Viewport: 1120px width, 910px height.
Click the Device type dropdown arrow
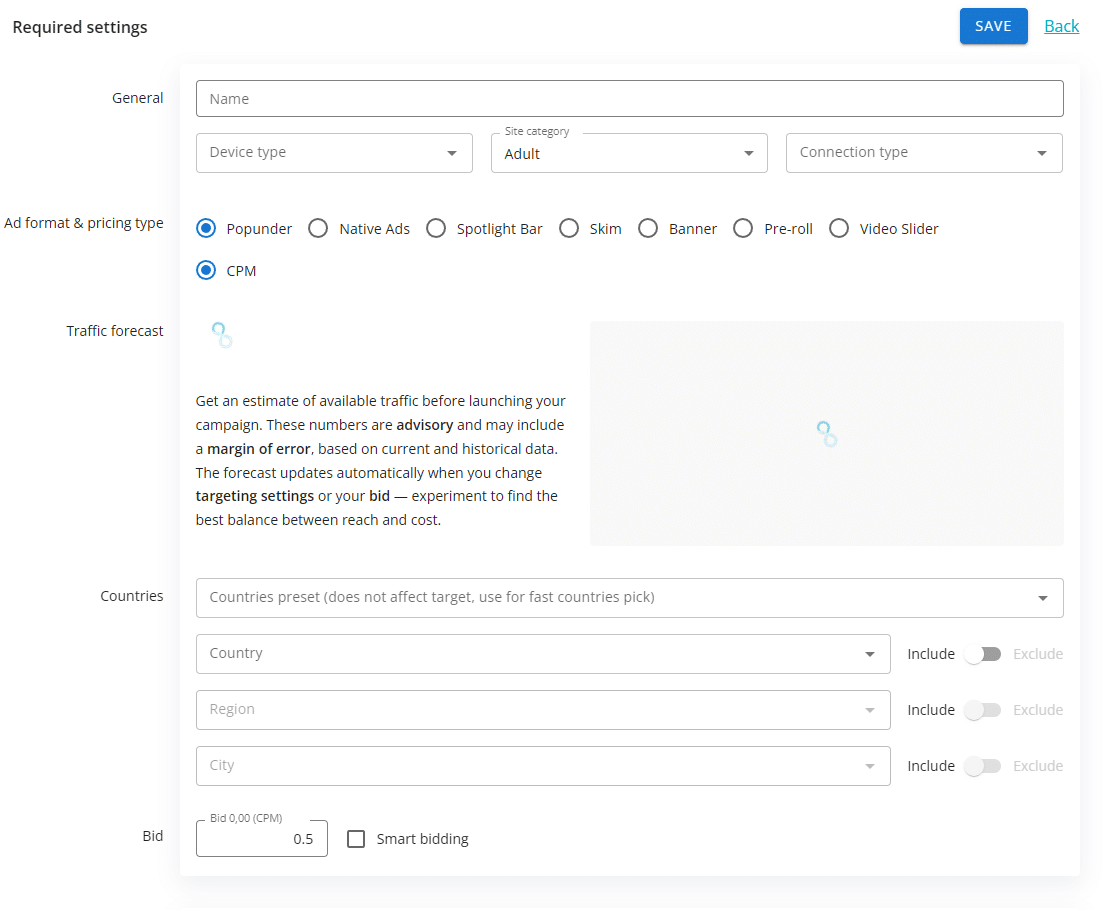coord(451,154)
